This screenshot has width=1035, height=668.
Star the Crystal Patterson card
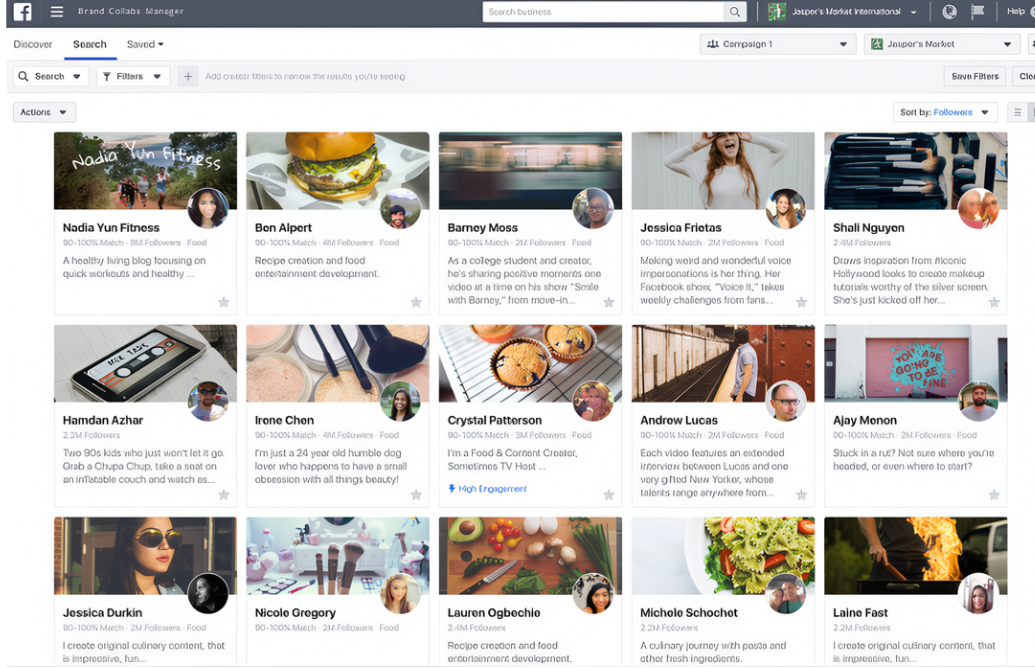click(609, 494)
